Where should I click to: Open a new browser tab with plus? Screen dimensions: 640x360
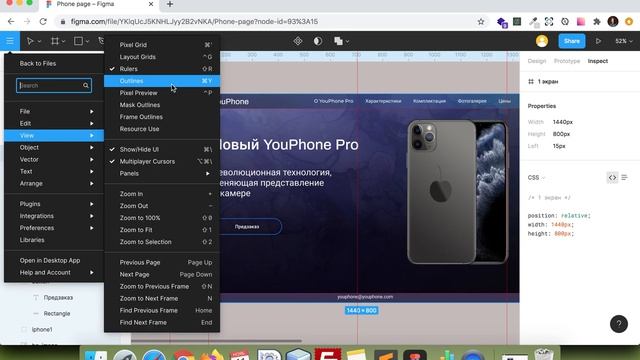(x=170, y=4)
